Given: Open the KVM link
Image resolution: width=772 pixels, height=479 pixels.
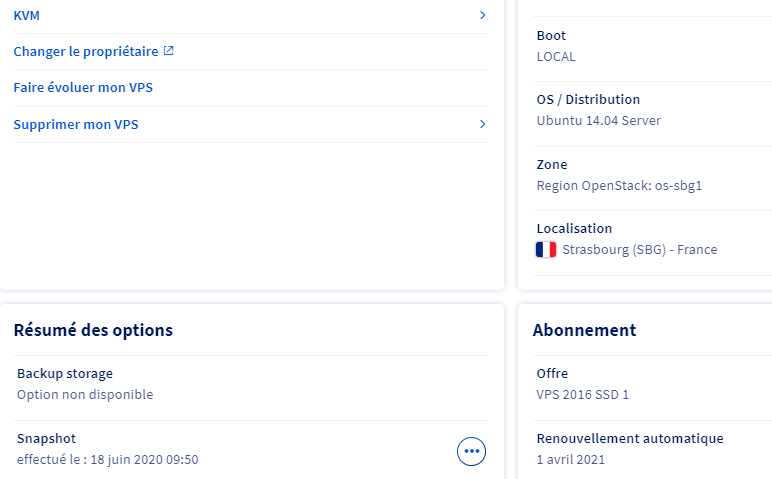Looking at the screenshot, I should (27, 16).
